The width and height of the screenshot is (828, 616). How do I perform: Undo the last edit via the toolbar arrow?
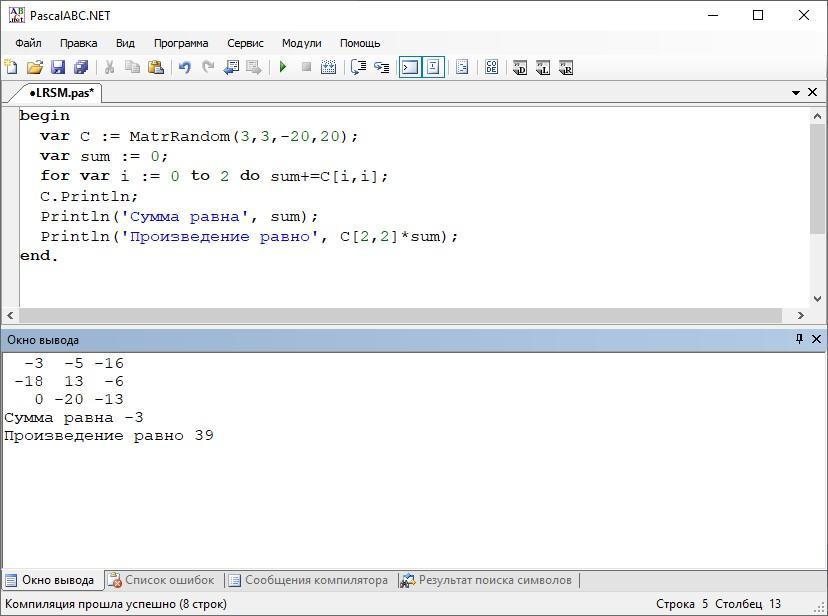(x=184, y=68)
